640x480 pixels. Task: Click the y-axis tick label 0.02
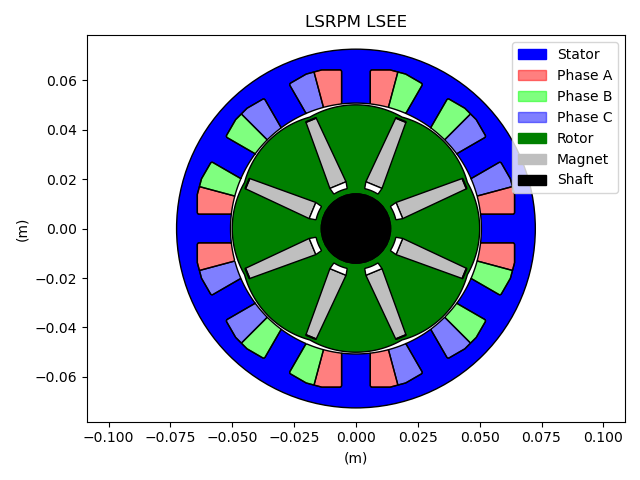(62, 180)
